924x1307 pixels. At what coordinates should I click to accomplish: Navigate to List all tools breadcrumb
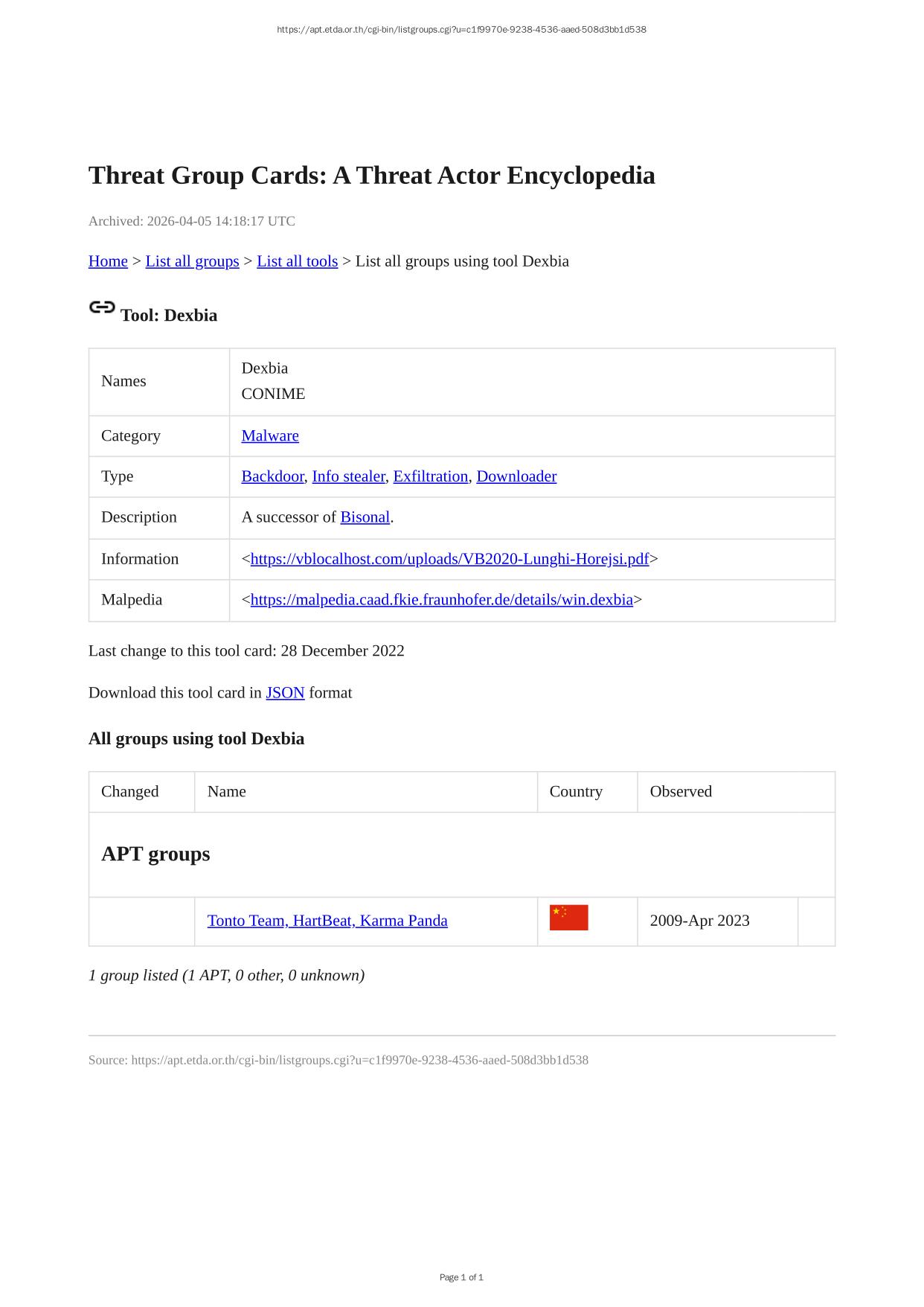(297, 261)
